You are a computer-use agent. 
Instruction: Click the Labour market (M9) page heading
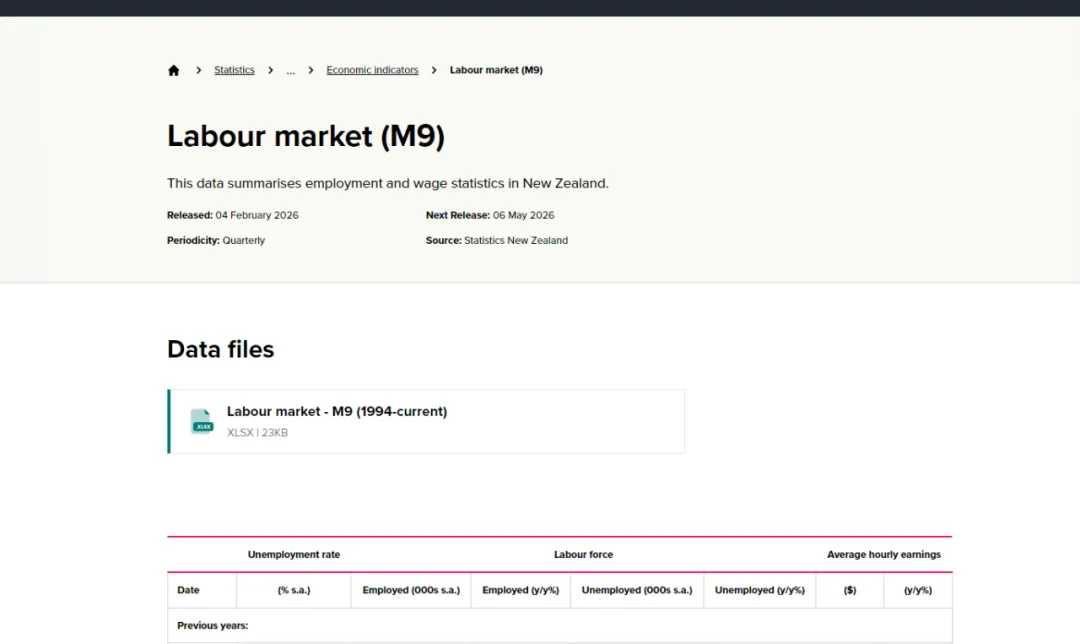point(306,136)
